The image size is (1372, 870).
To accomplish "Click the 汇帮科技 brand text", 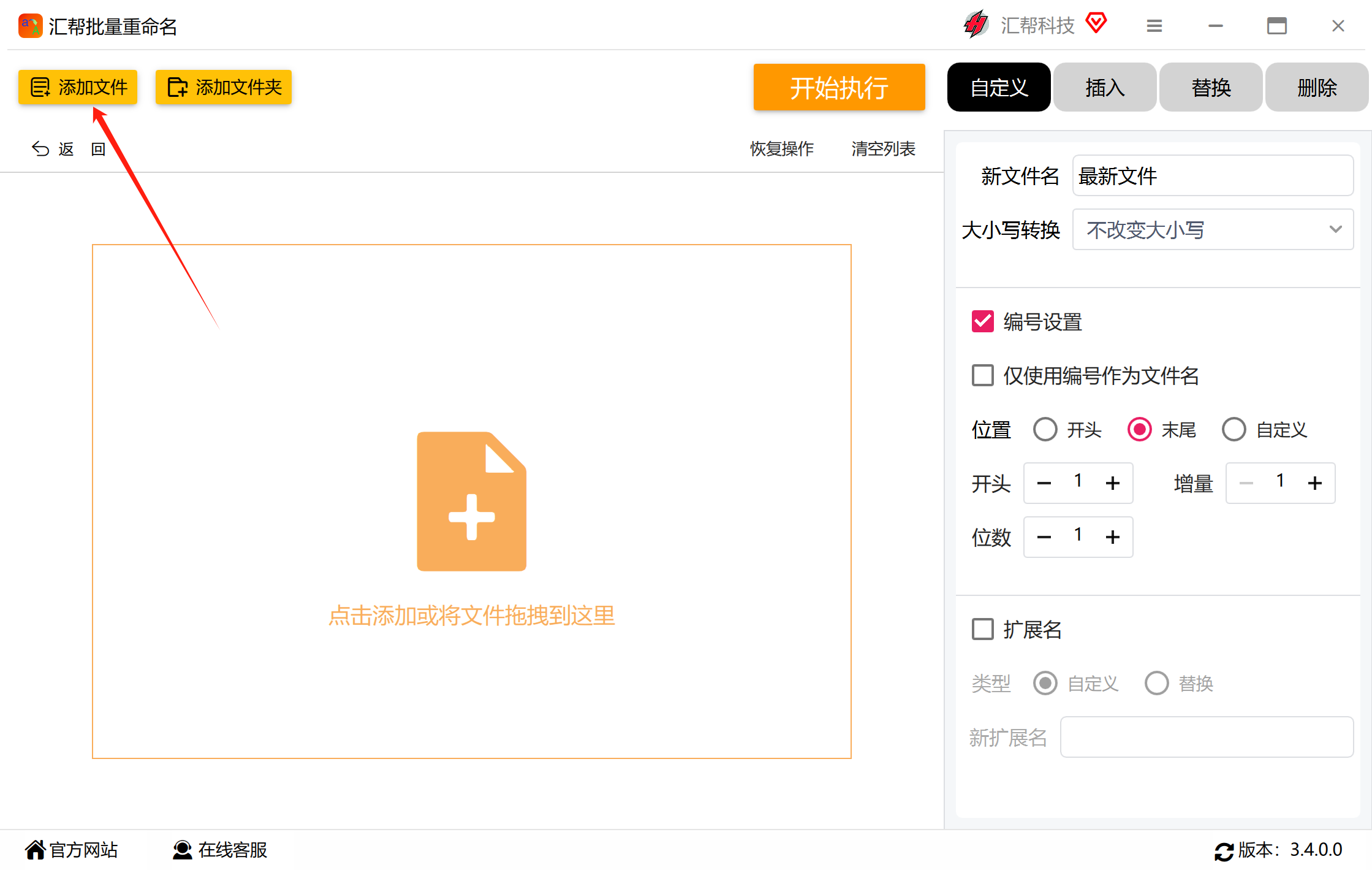I will click(x=1037, y=26).
